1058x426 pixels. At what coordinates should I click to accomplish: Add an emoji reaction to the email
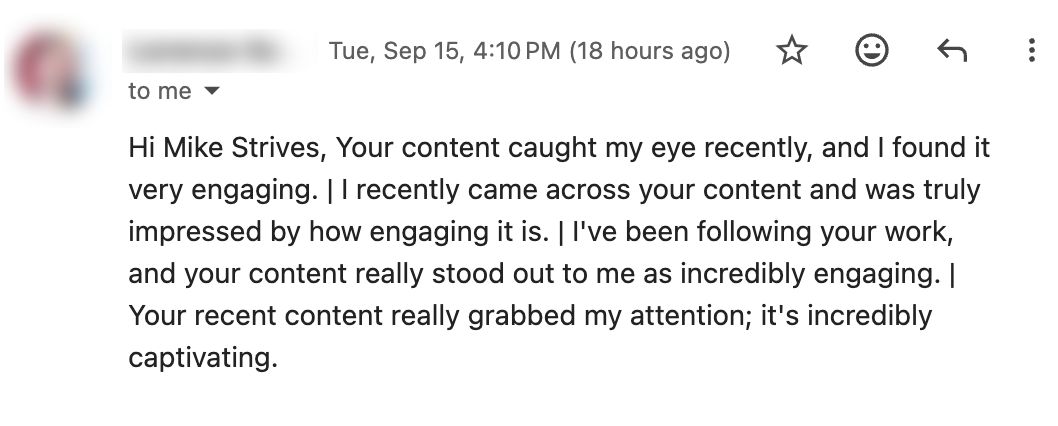(872, 51)
